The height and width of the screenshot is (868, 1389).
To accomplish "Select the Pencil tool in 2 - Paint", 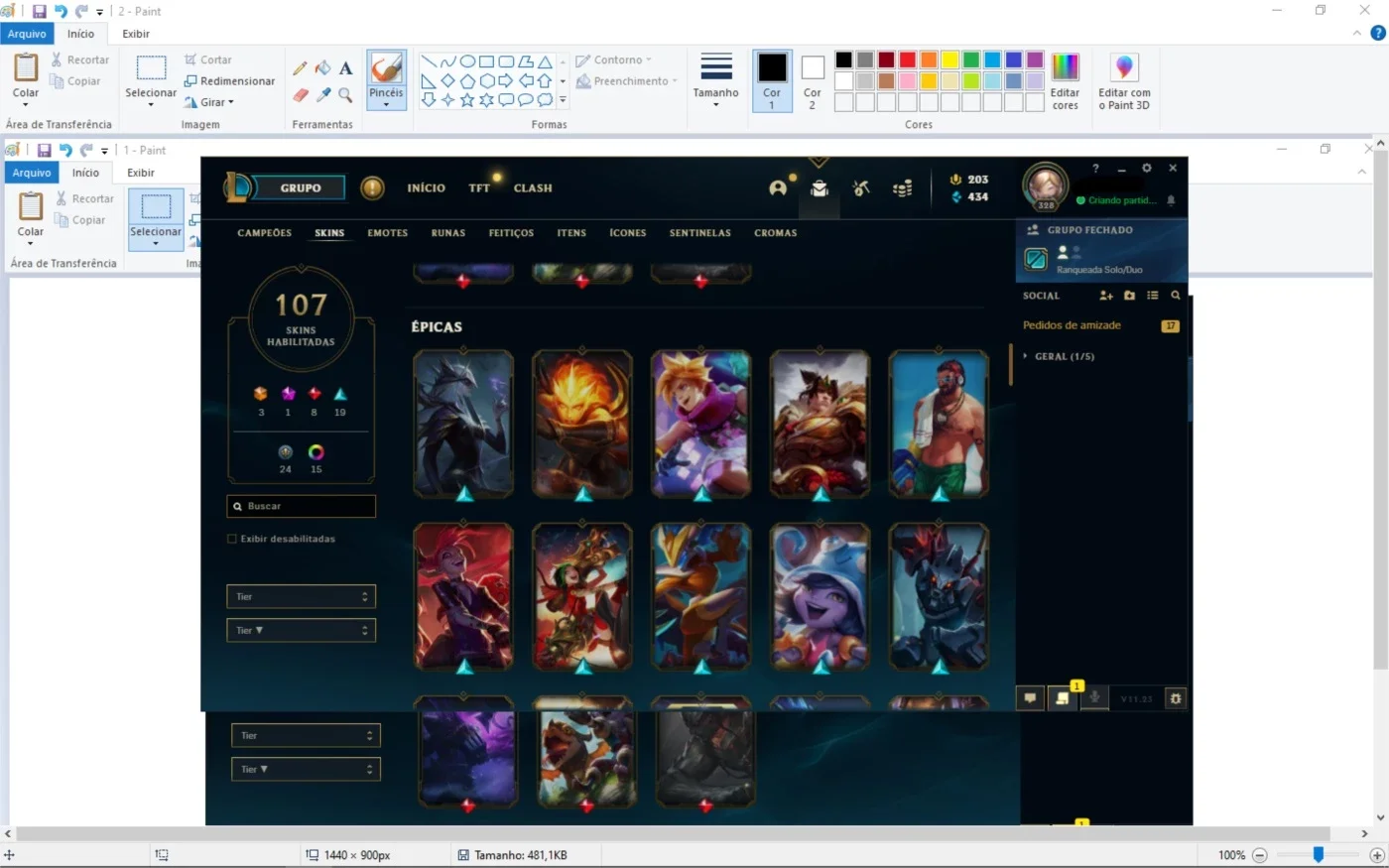I will click(300, 68).
